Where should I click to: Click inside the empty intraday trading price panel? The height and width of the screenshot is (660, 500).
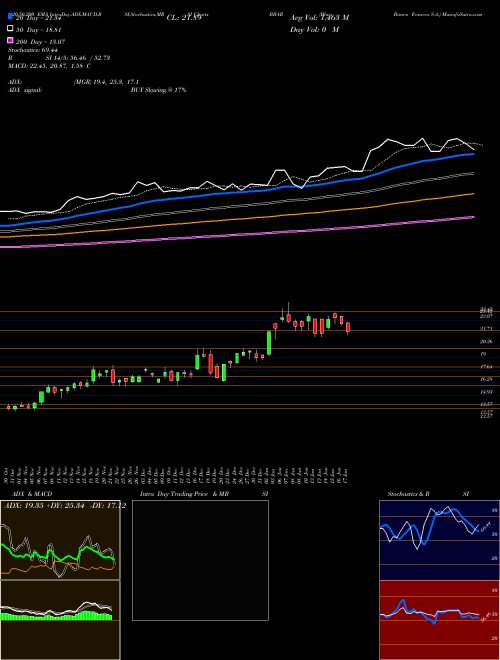[200, 560]
